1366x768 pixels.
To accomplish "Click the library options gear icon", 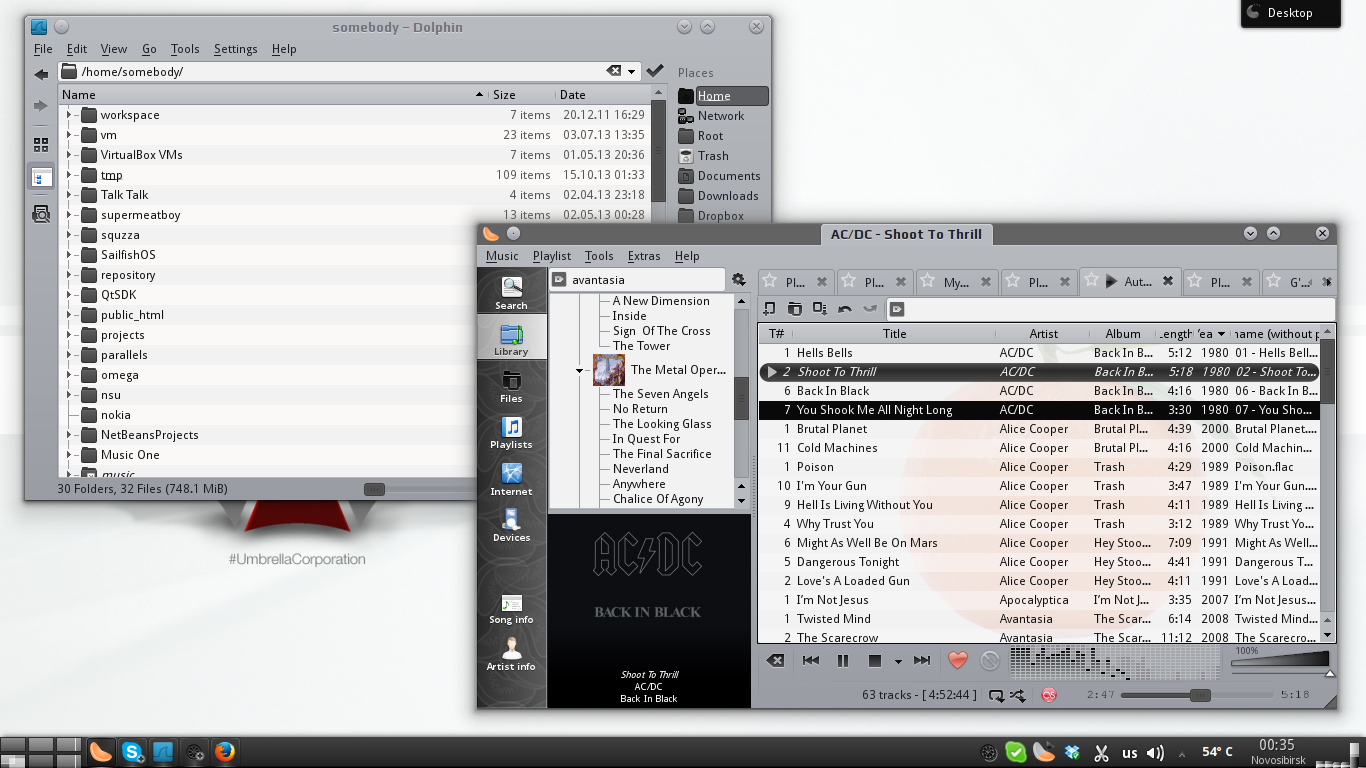I will (739, 280).
